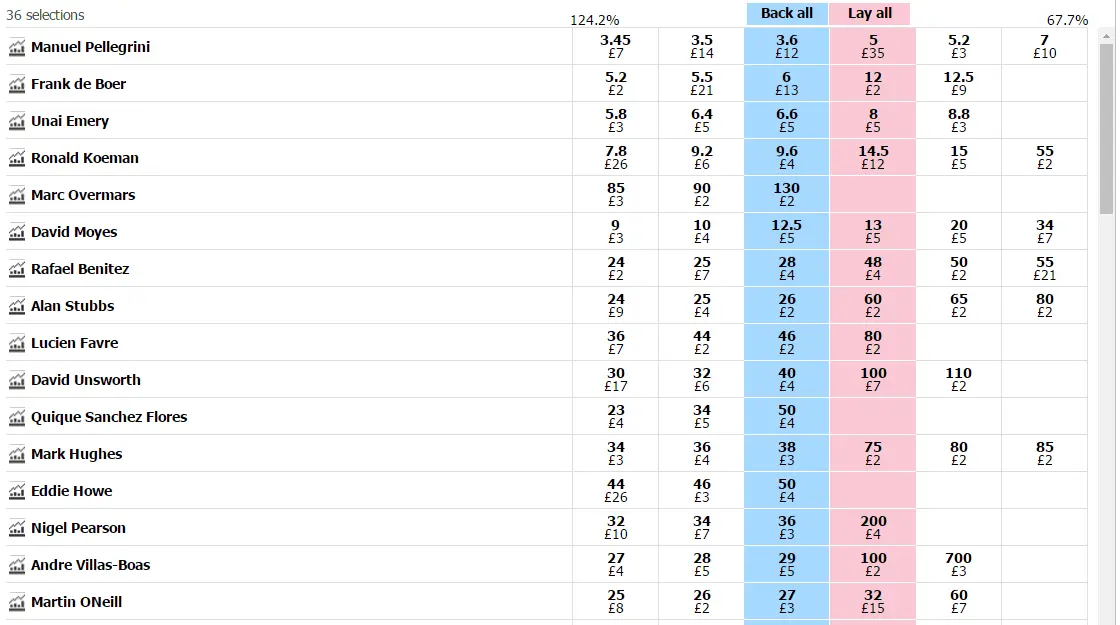Open the chart icon for David Moyes
Image resolution: width=1120 pixels, height=625 pixels.
(17, 232)
